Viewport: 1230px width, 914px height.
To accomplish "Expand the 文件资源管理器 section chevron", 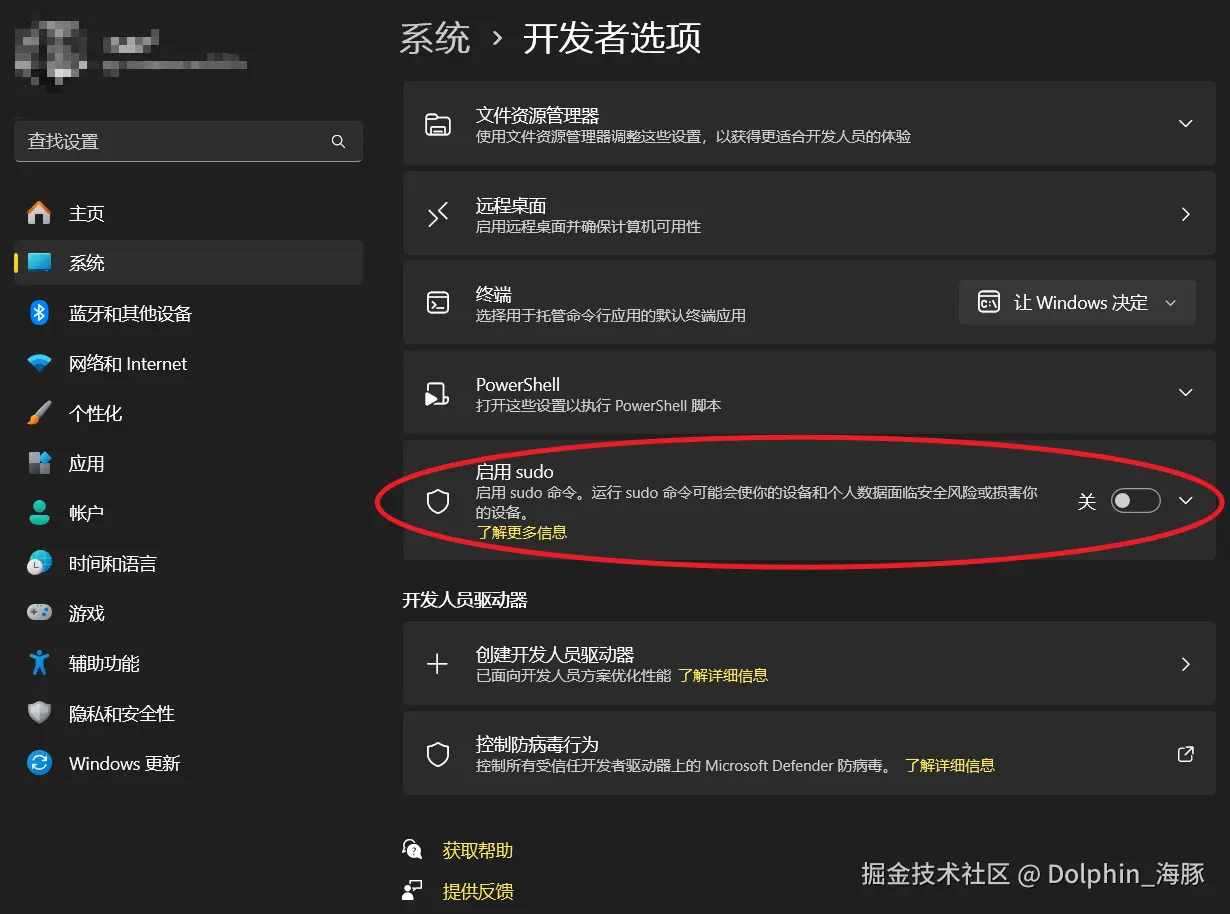I will (1186, 124).
